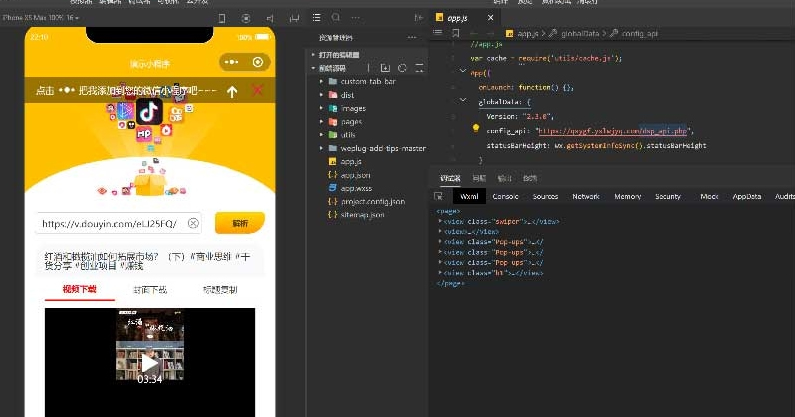Click the config_api URL in the code
Screen dimensions: 795x417
[613, 131]
